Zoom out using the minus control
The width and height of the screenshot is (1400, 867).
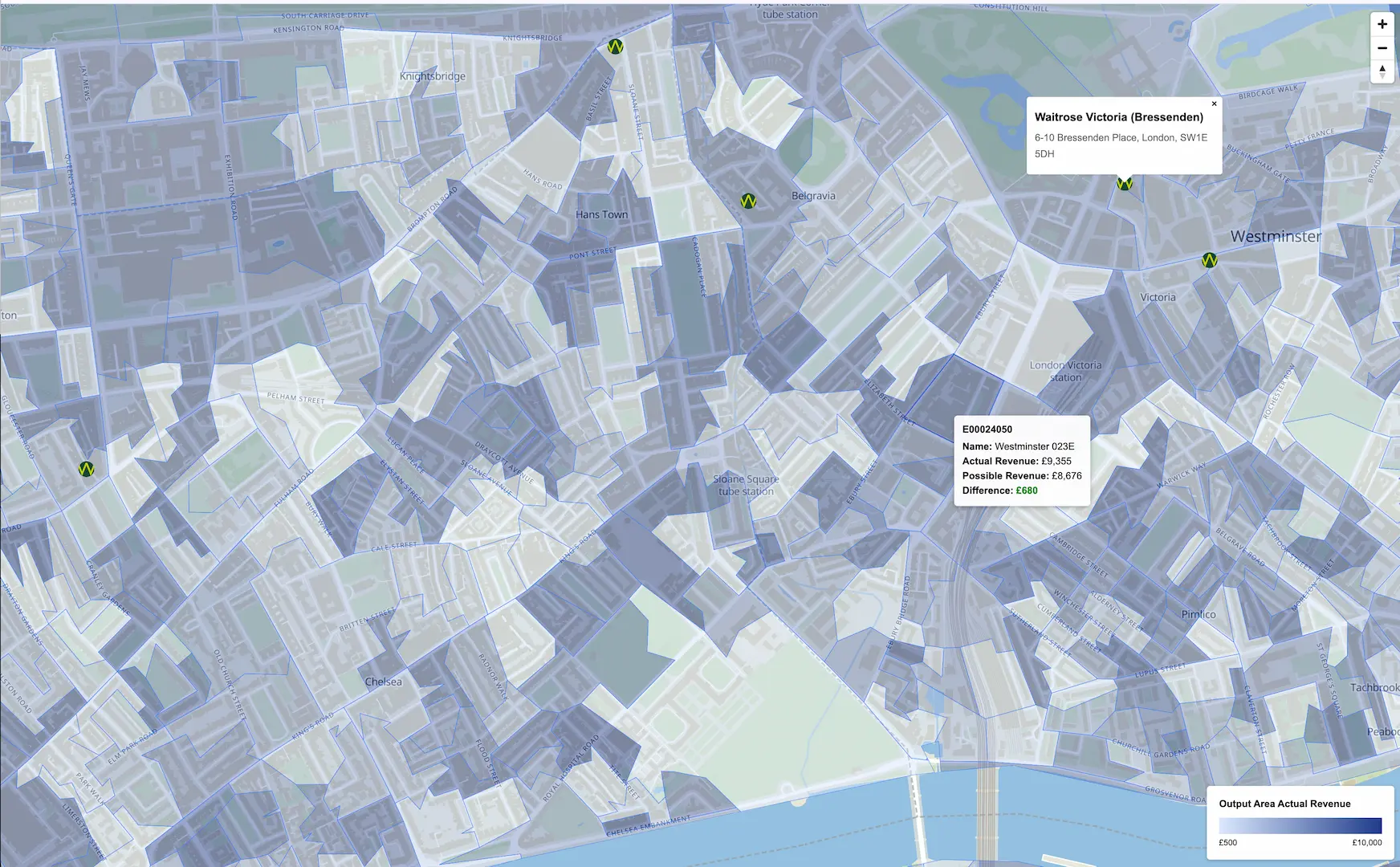coord(1382,48)
